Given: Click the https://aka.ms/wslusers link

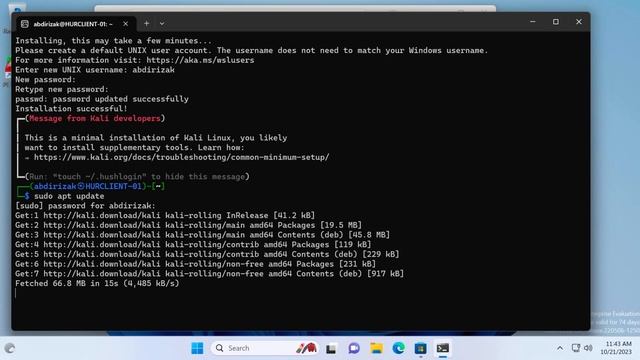Looking at the screenshot, I should click(200, 60).
